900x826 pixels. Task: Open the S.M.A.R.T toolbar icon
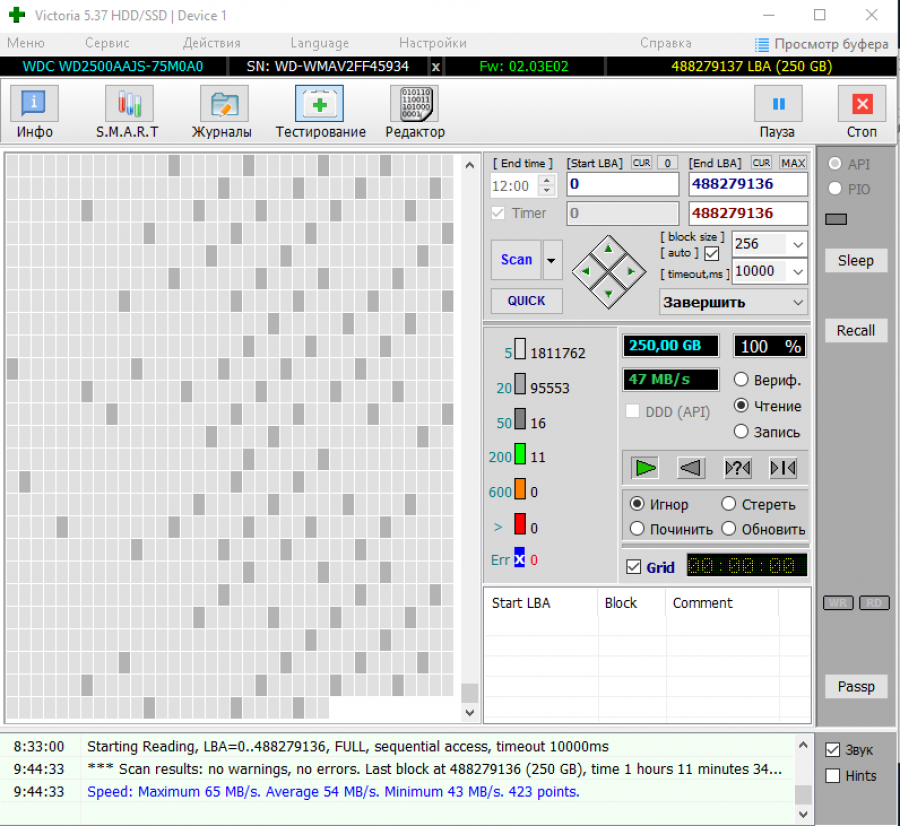click(x=127, y=104)
